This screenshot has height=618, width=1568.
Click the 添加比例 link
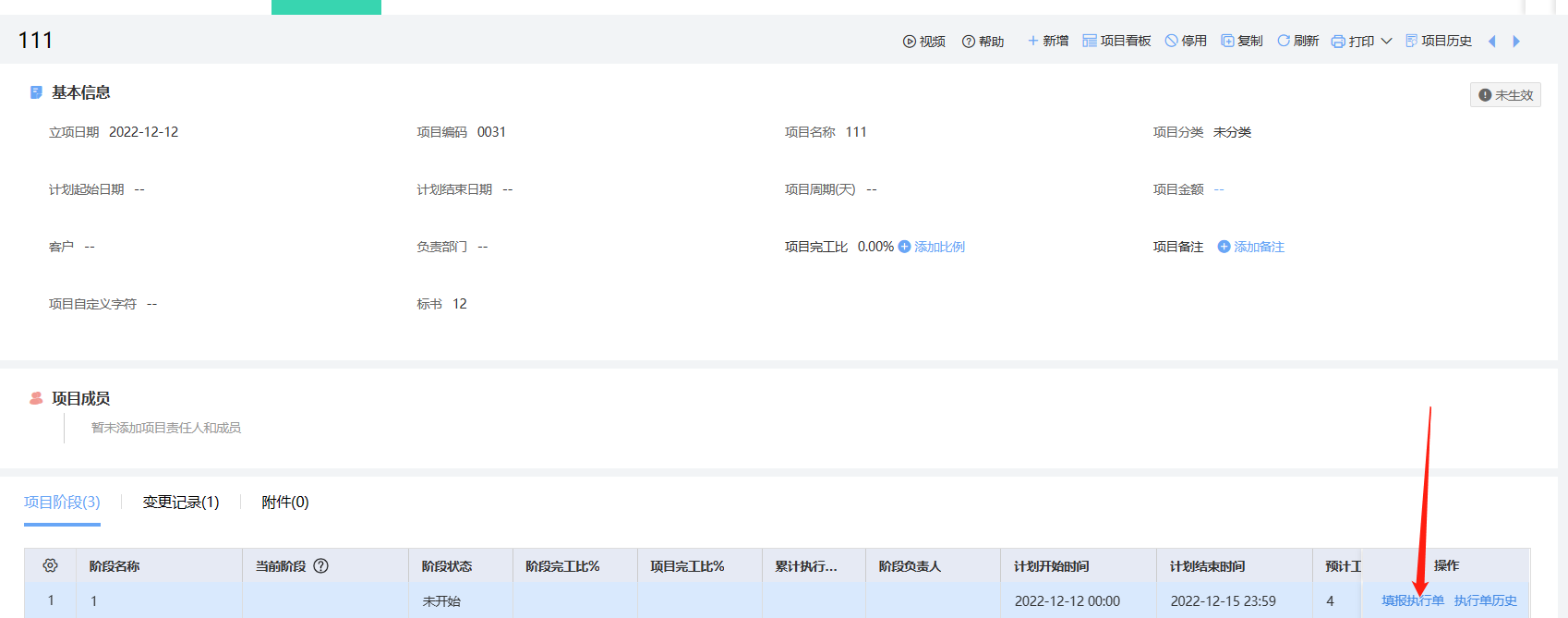[x=932, y=247]
